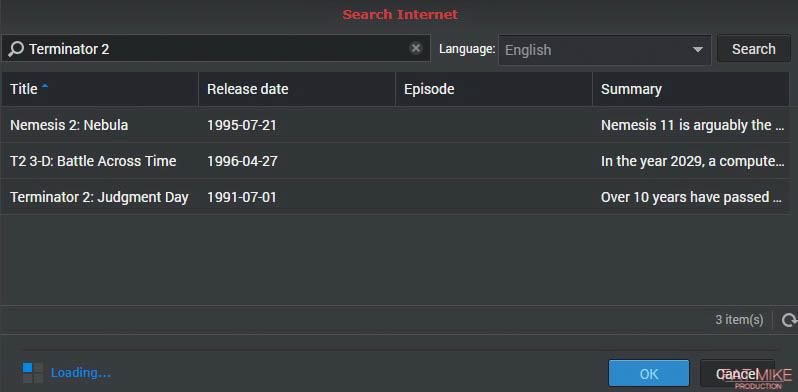Select T2 3-D: Battle Across Time row
The image size is (798, 392).
[x=395, y=161]
